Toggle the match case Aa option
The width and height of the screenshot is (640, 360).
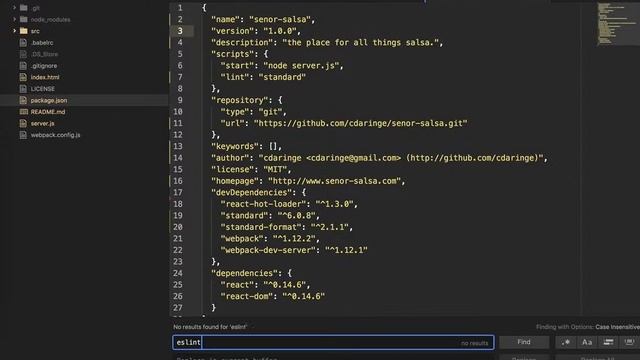(x=587, y=342)
